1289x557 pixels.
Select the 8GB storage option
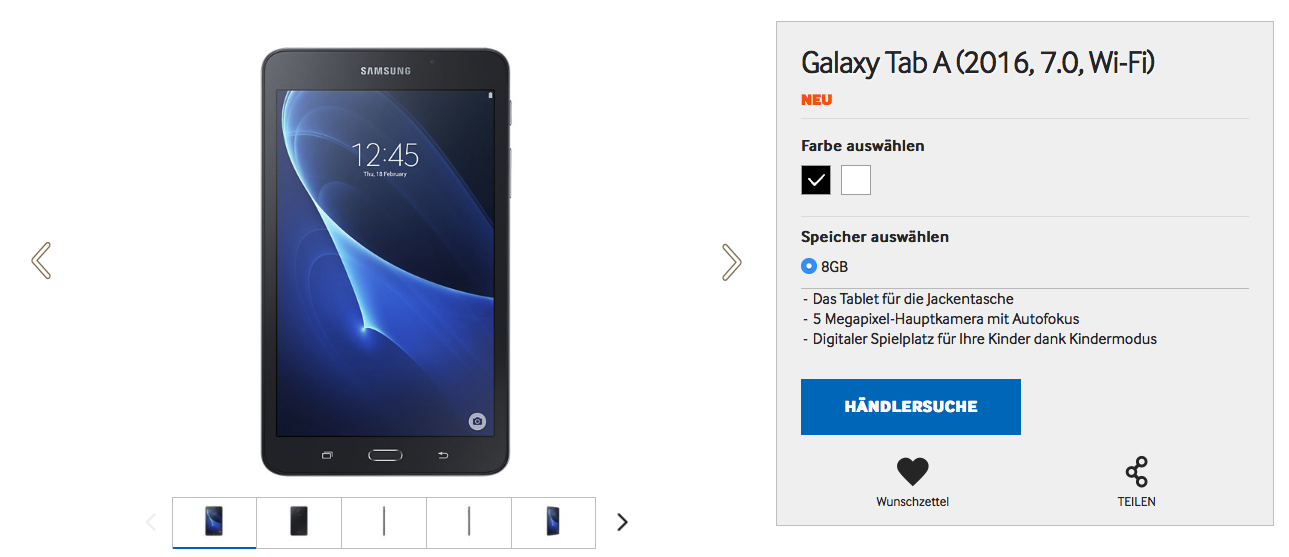coord(825,267)
